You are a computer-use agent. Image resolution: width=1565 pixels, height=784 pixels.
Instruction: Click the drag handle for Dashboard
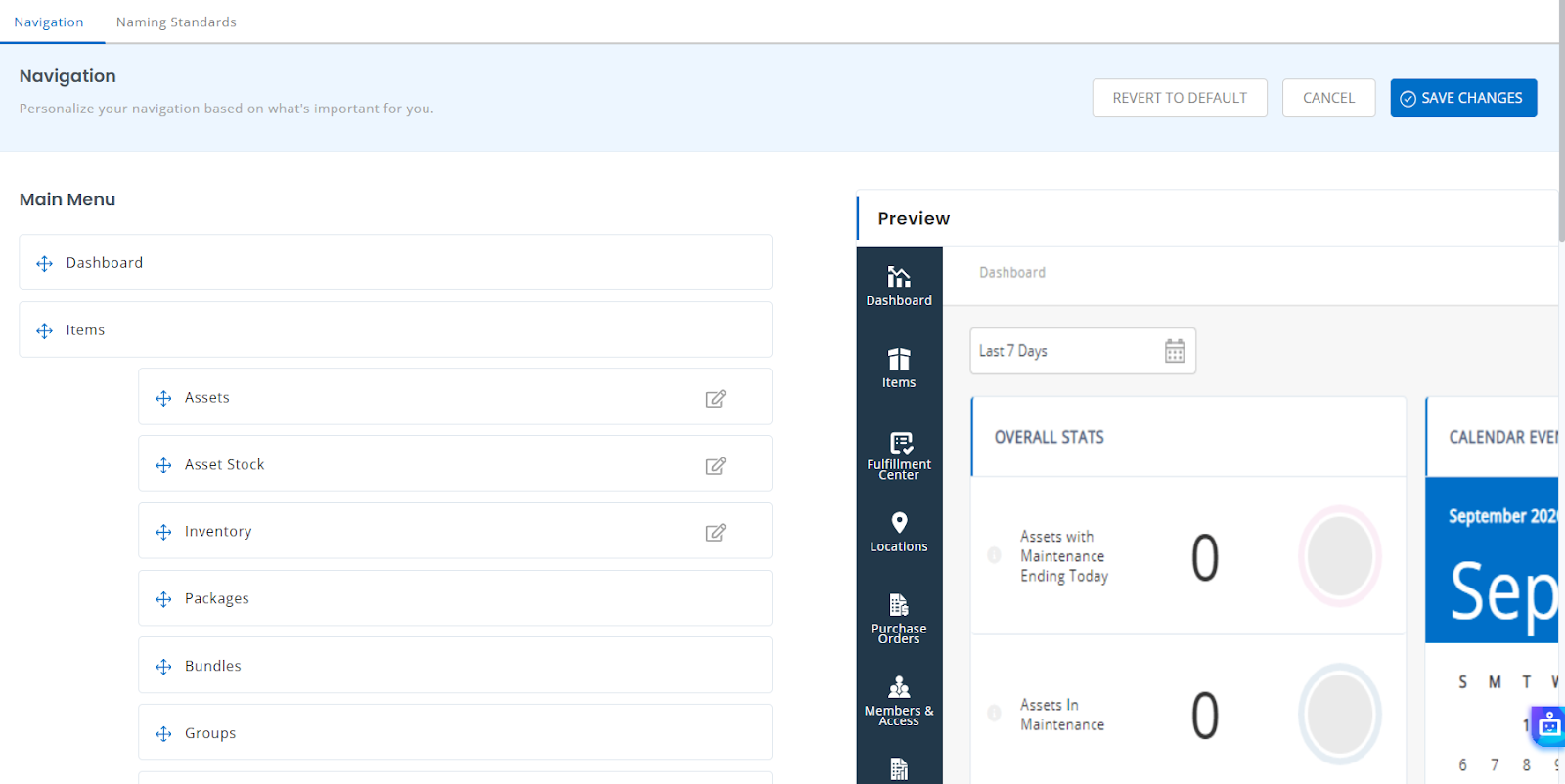(44, 264)
